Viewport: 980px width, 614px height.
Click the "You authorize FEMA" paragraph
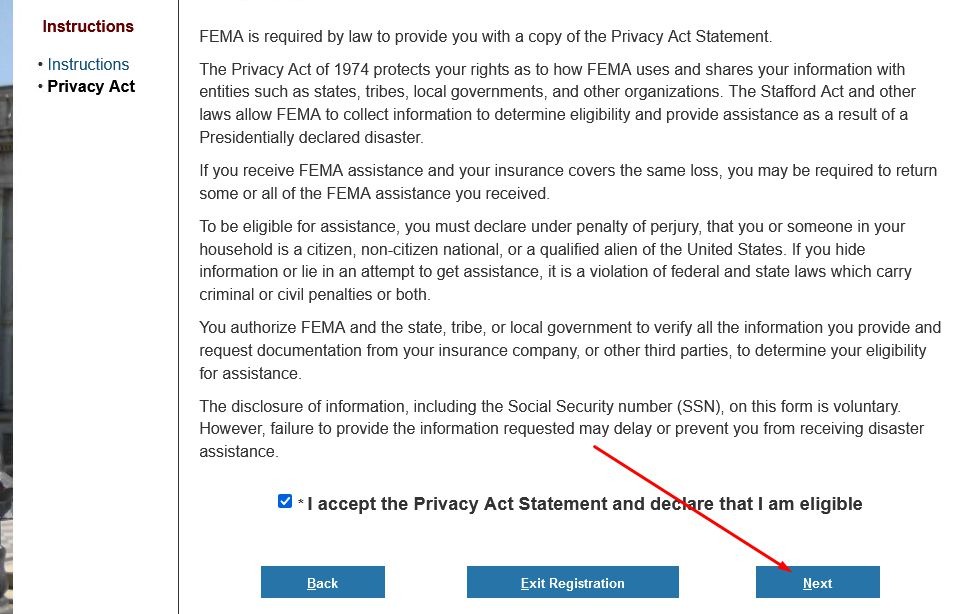tap(570, 350)
